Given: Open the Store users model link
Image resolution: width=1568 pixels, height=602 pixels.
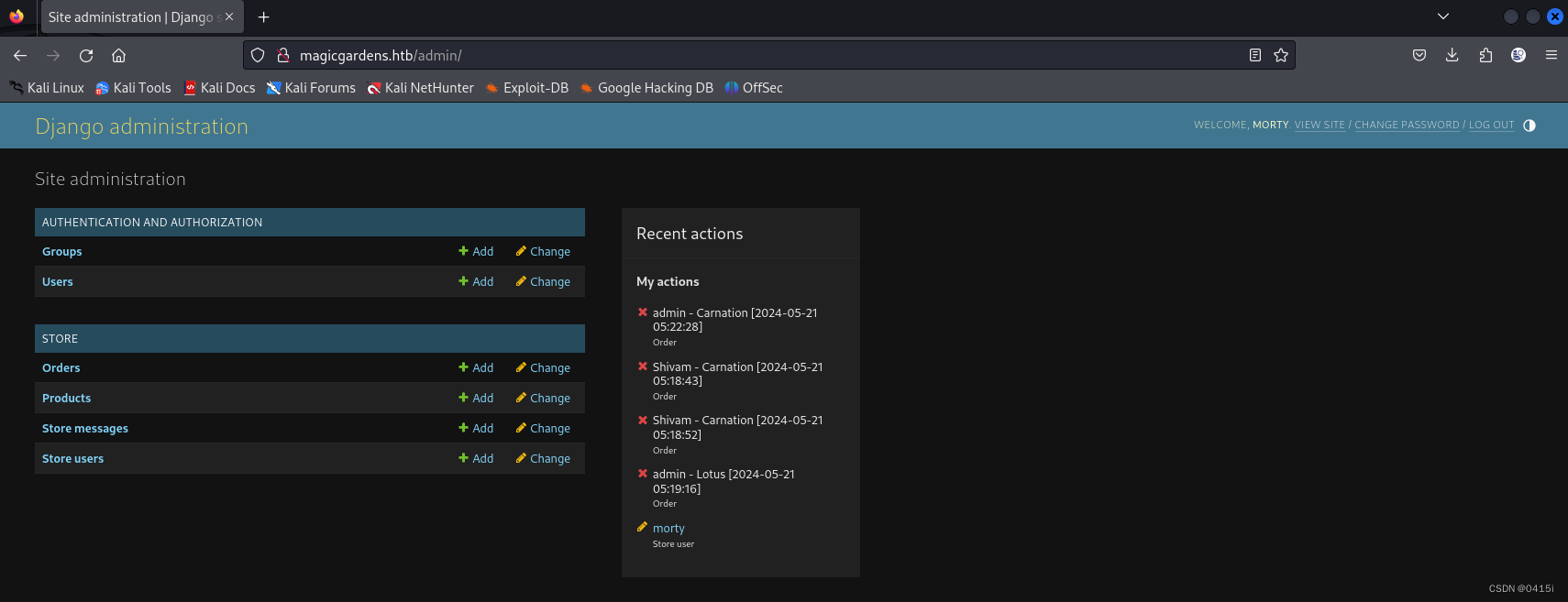Looking at the screenshot, I should tap(72, 459).
